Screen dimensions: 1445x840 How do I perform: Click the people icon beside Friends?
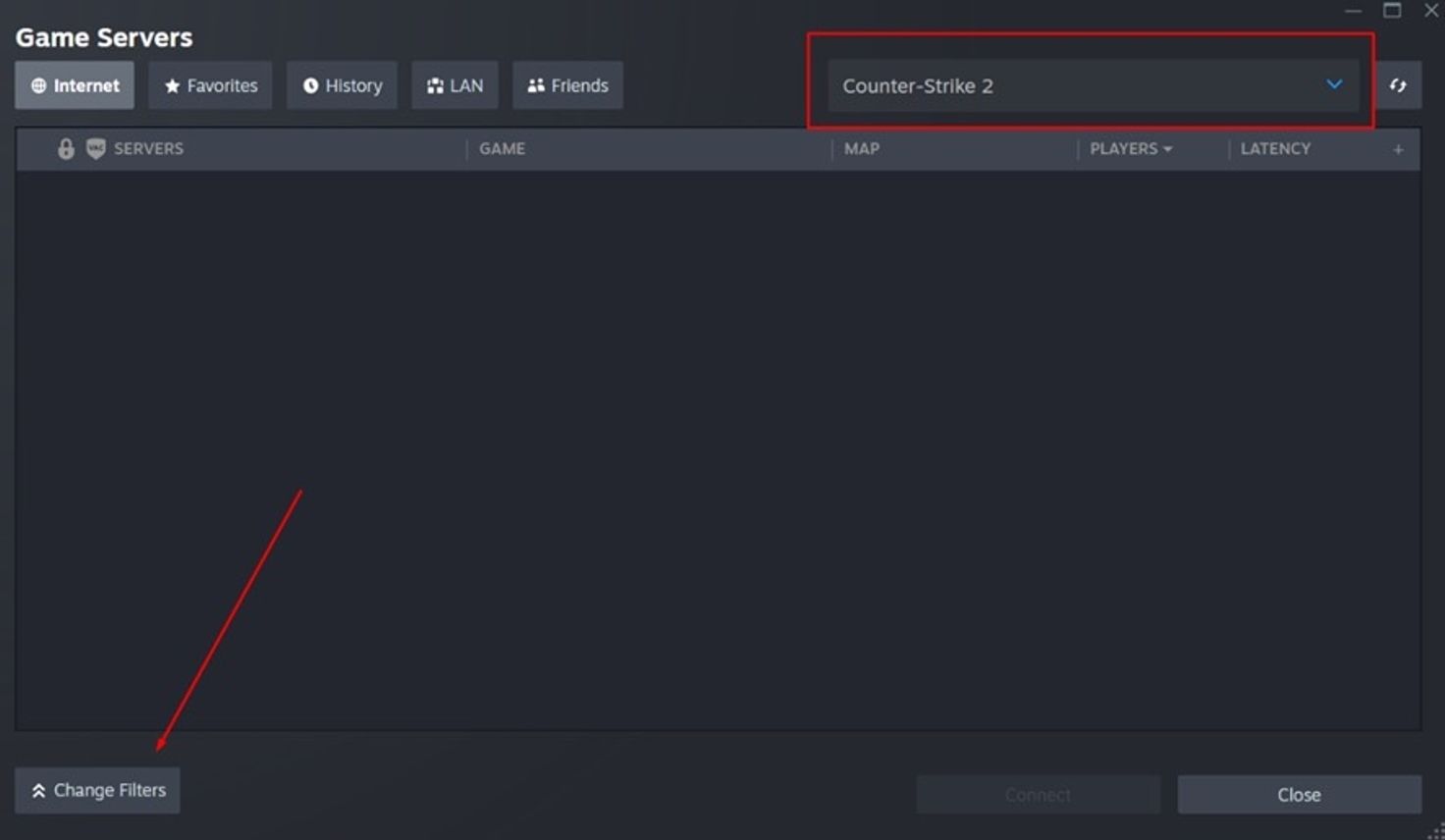(536, 85)
